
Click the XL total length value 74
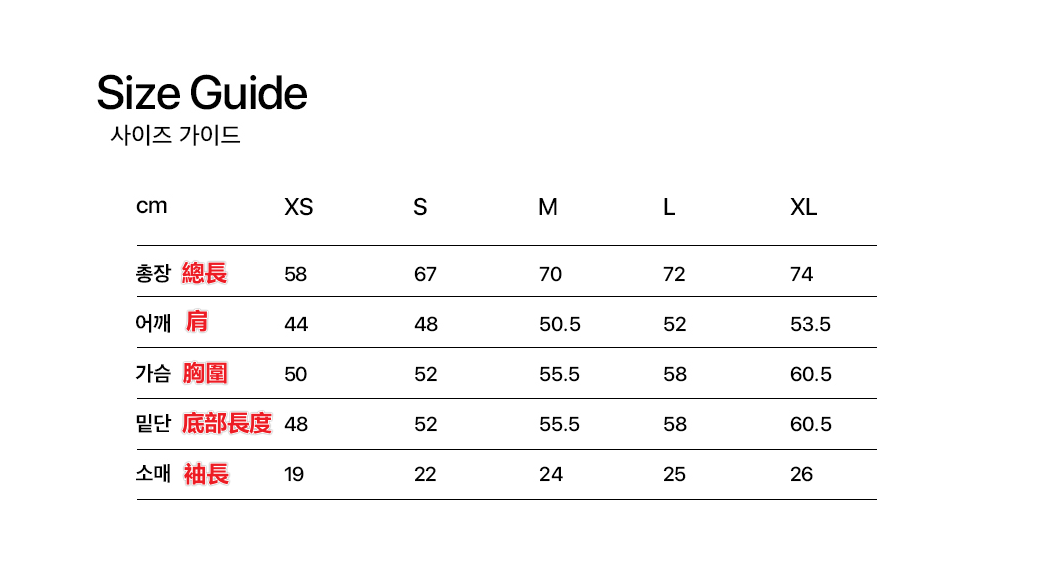(x=801, y=274)
